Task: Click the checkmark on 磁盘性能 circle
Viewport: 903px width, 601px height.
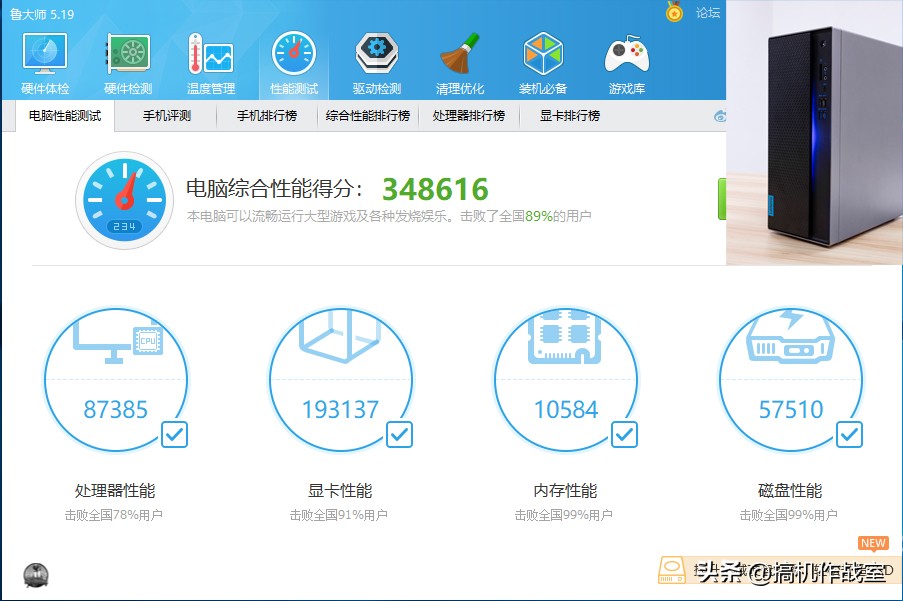Action: 848,434
